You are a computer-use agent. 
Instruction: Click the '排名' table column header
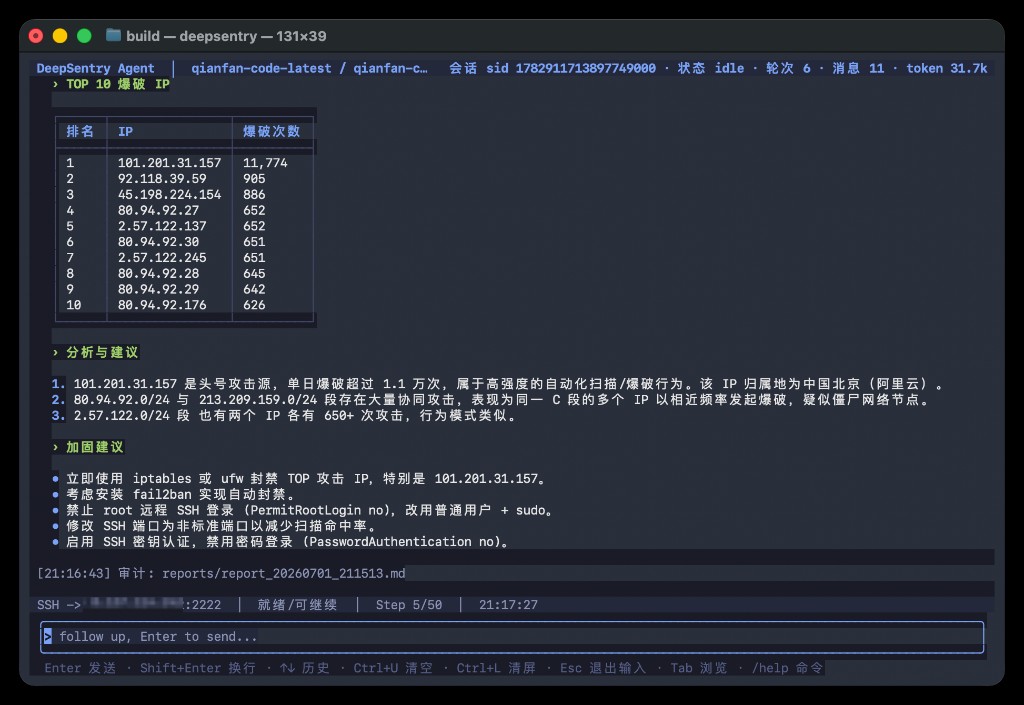point(80,131)
